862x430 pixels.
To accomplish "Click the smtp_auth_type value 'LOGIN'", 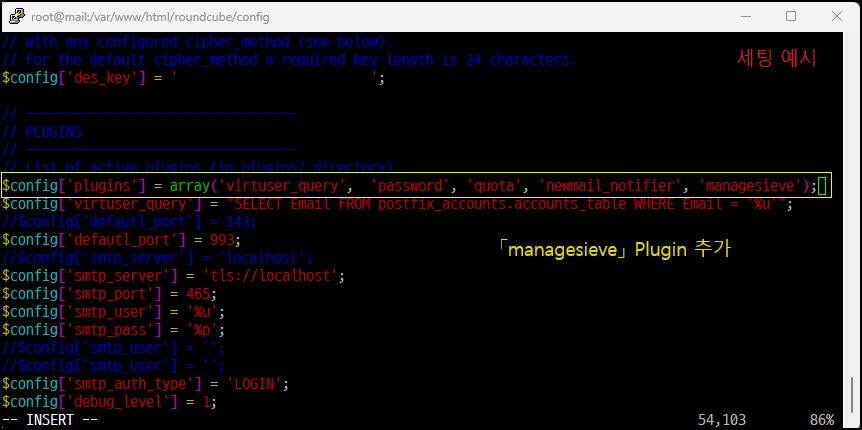I will (x=254, y=384).
